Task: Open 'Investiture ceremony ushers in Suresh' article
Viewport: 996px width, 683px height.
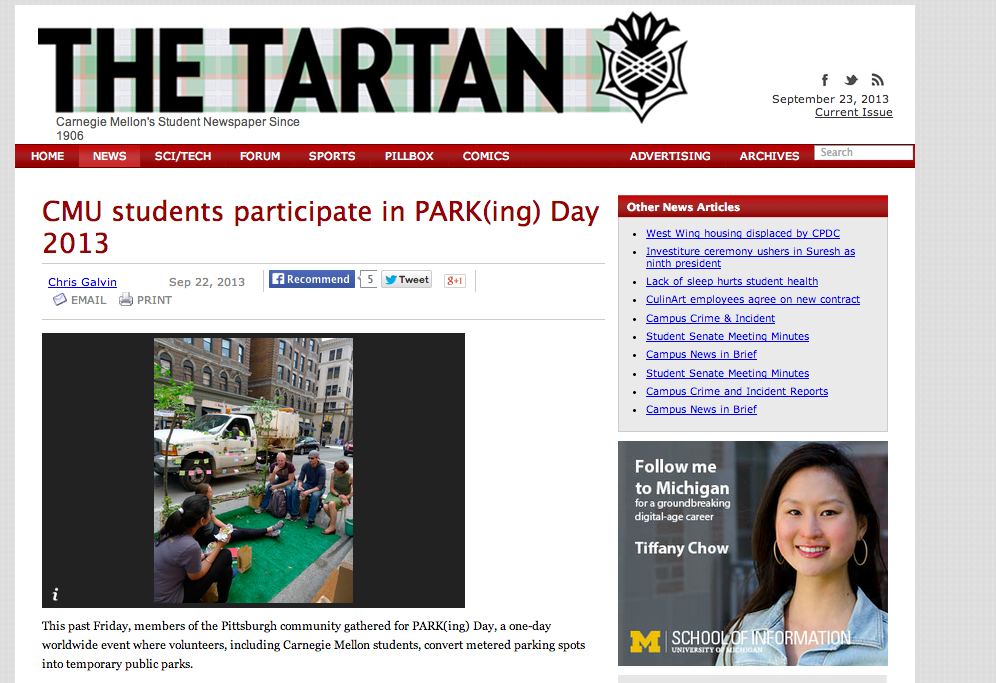Action: [750, 257]
